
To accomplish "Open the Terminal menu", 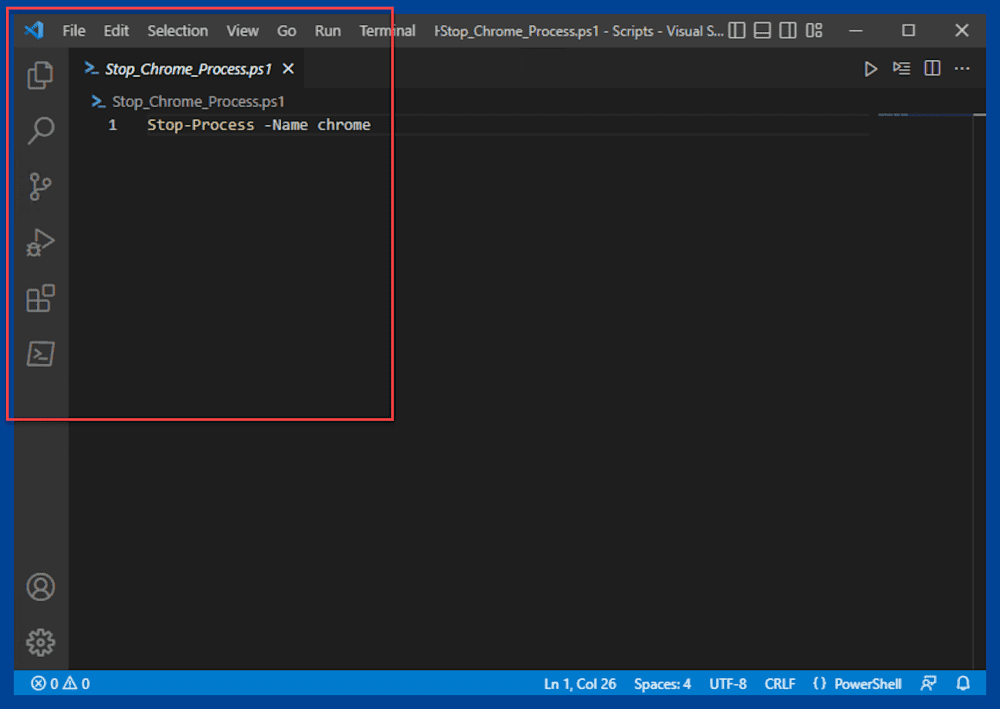I will pyautogui.click(x=387, y=31).
